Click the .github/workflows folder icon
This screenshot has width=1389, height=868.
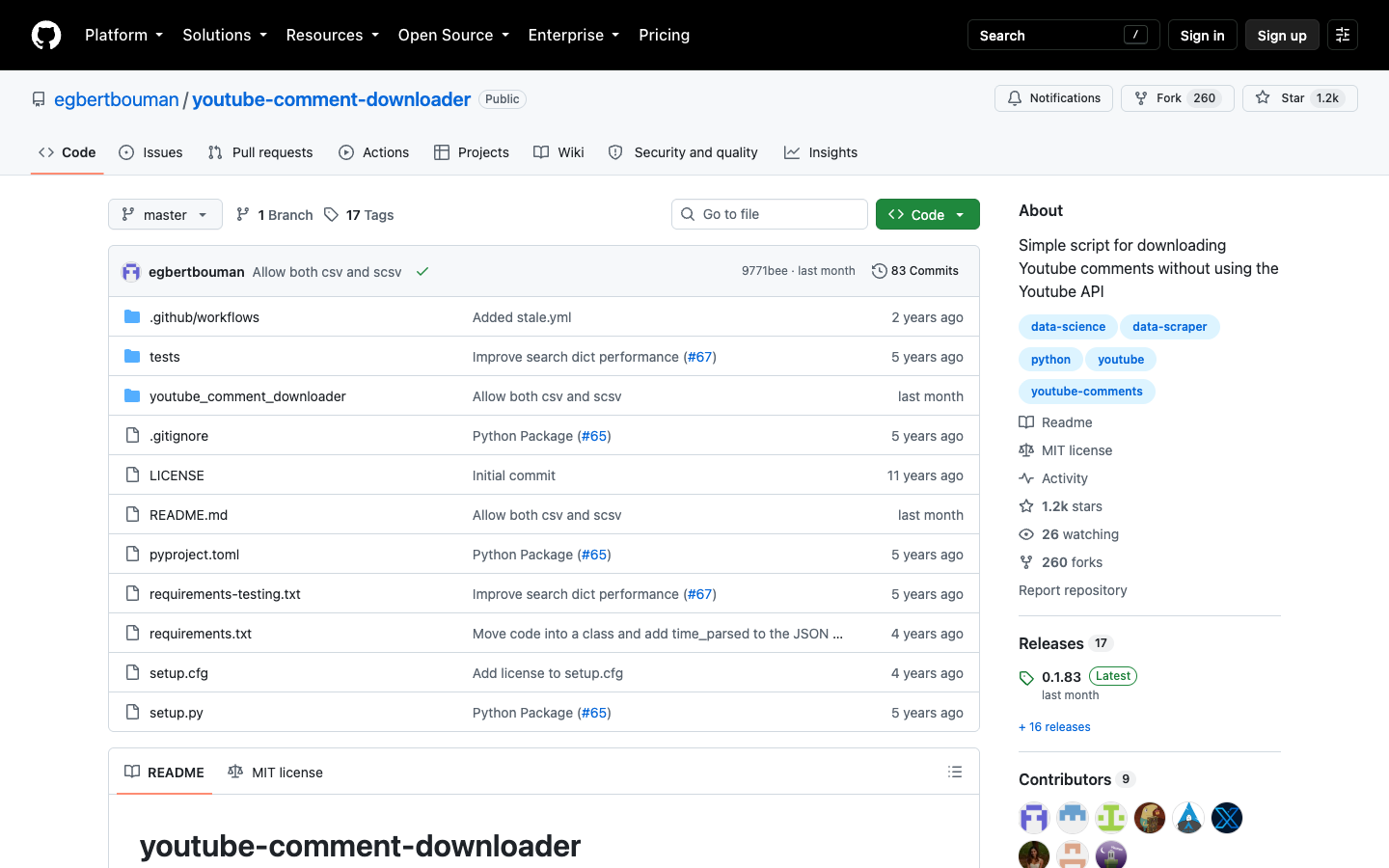(132, 316)
